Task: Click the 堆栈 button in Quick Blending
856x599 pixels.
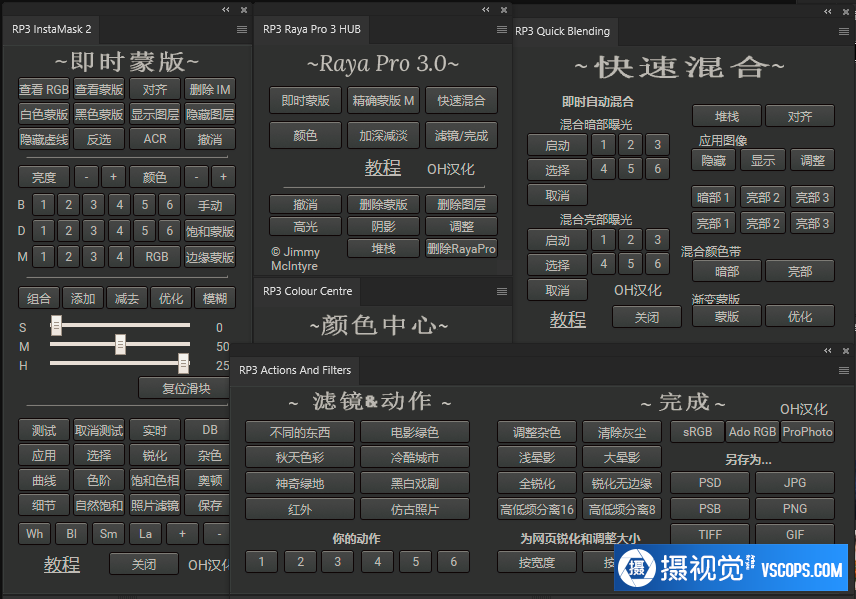Action: point(727,116)
